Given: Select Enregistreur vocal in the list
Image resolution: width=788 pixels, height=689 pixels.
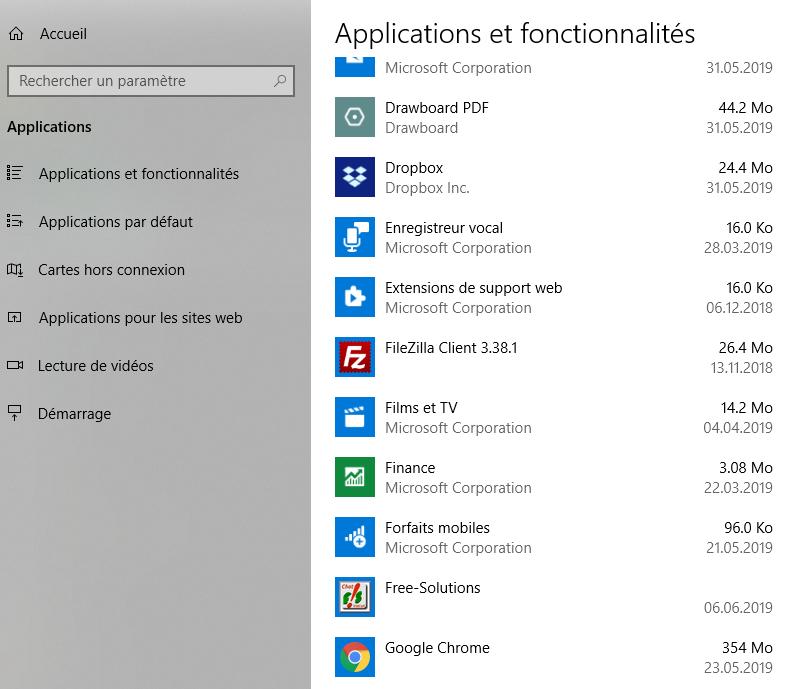Looking at the screenshot, I should tap(444, 228).
